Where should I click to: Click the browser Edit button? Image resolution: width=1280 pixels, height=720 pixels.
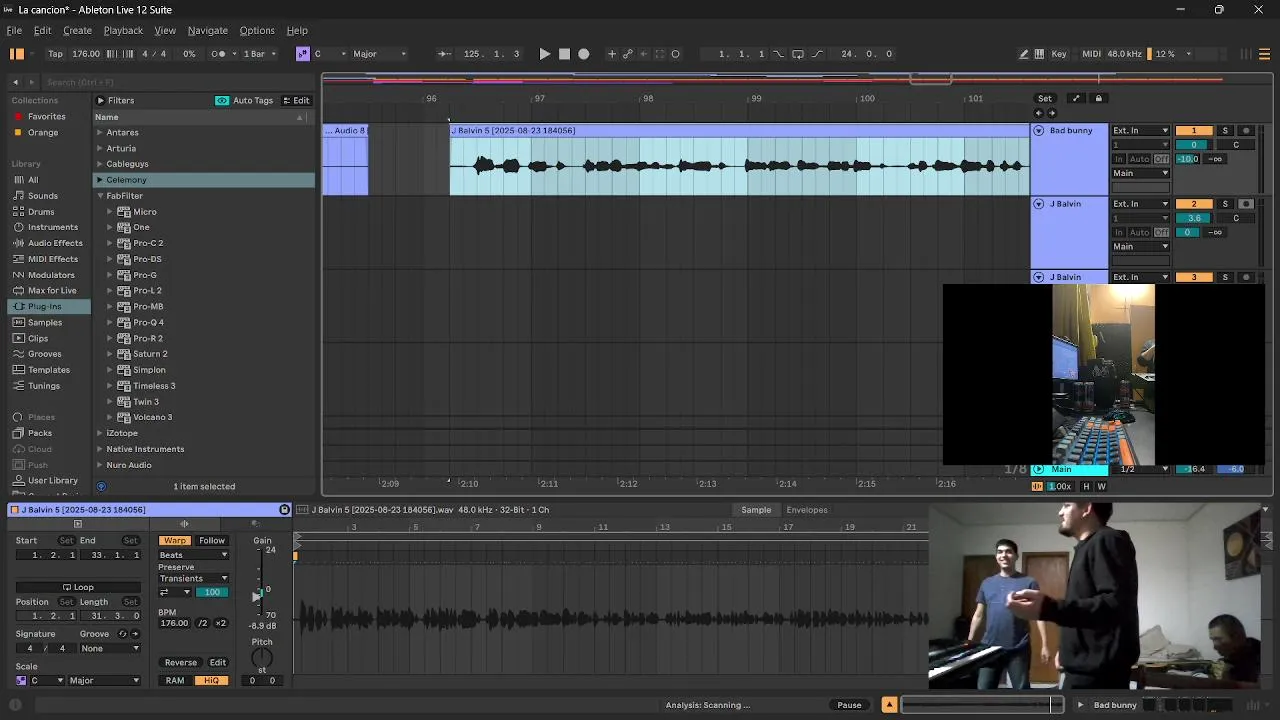296,100
